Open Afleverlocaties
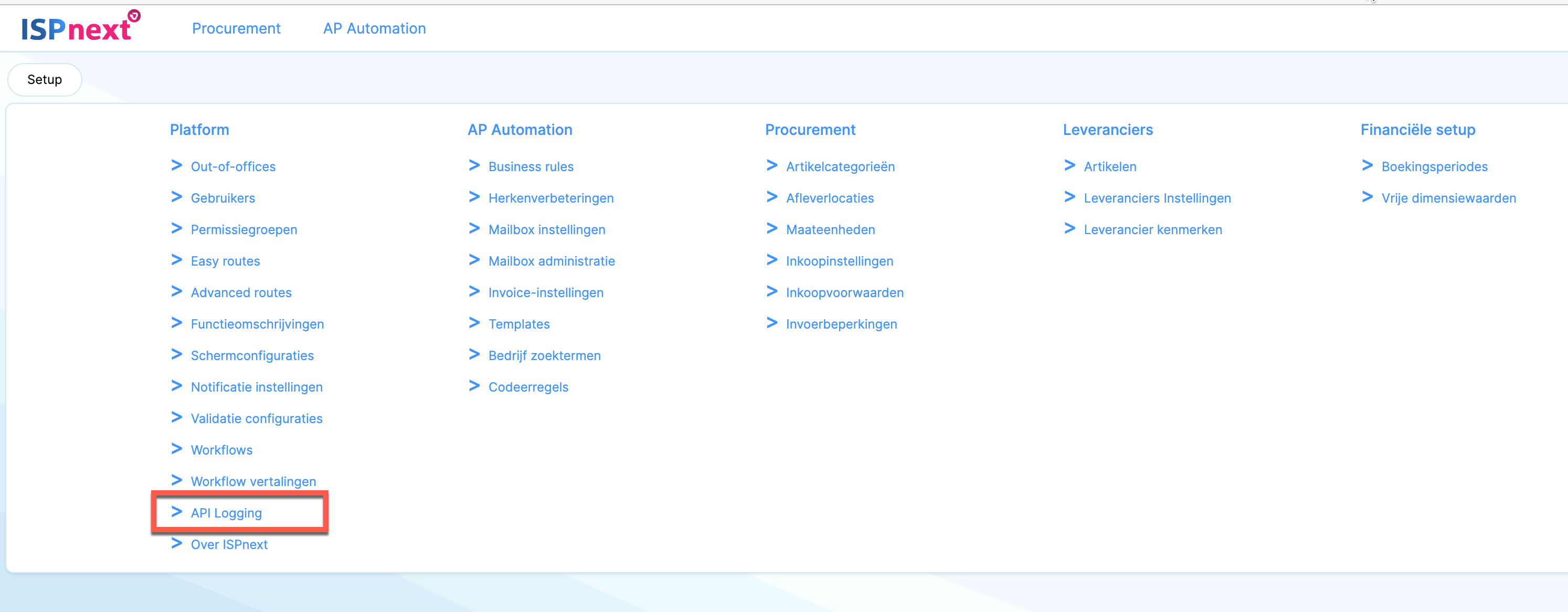 (830, 198)
